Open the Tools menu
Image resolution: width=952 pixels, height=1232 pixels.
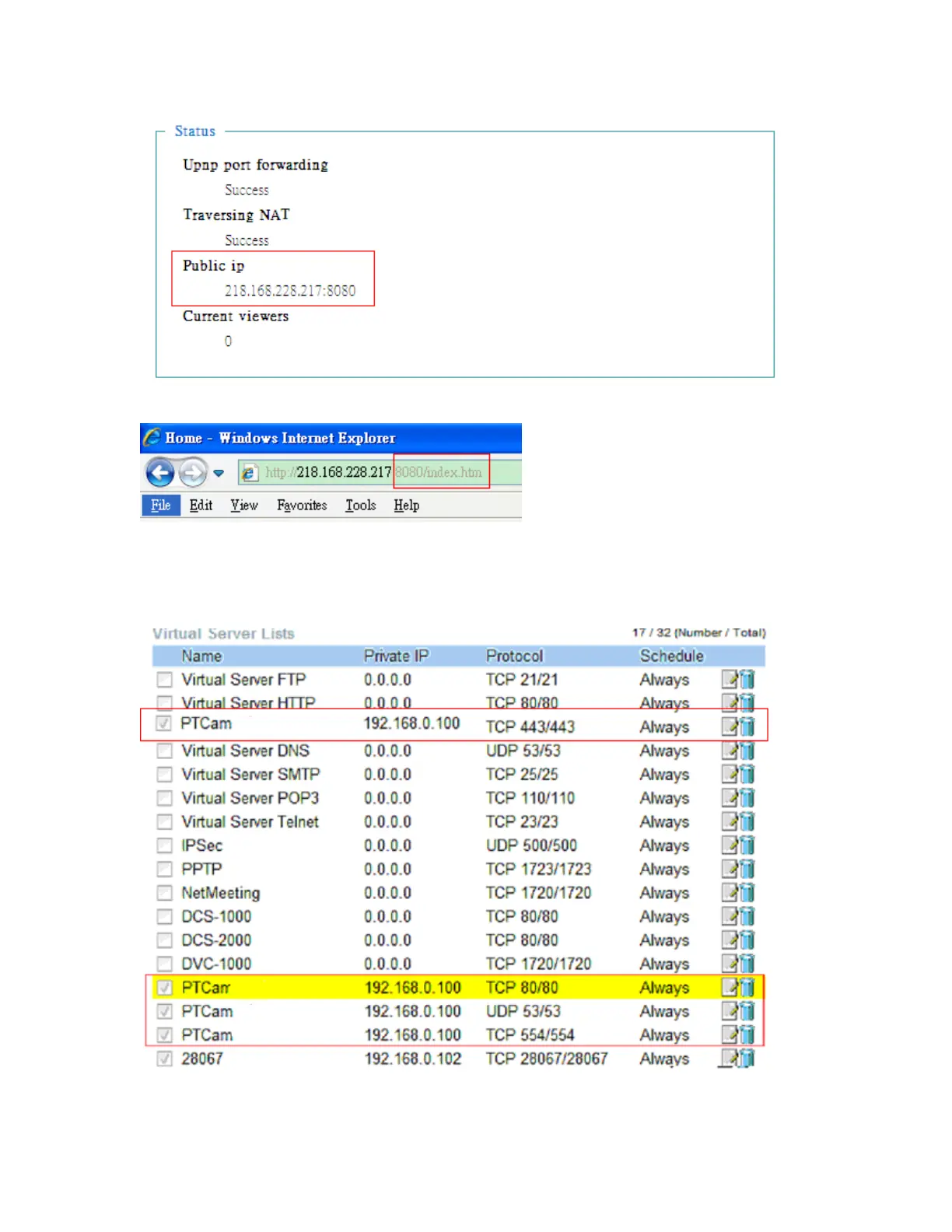pos(361,506)
